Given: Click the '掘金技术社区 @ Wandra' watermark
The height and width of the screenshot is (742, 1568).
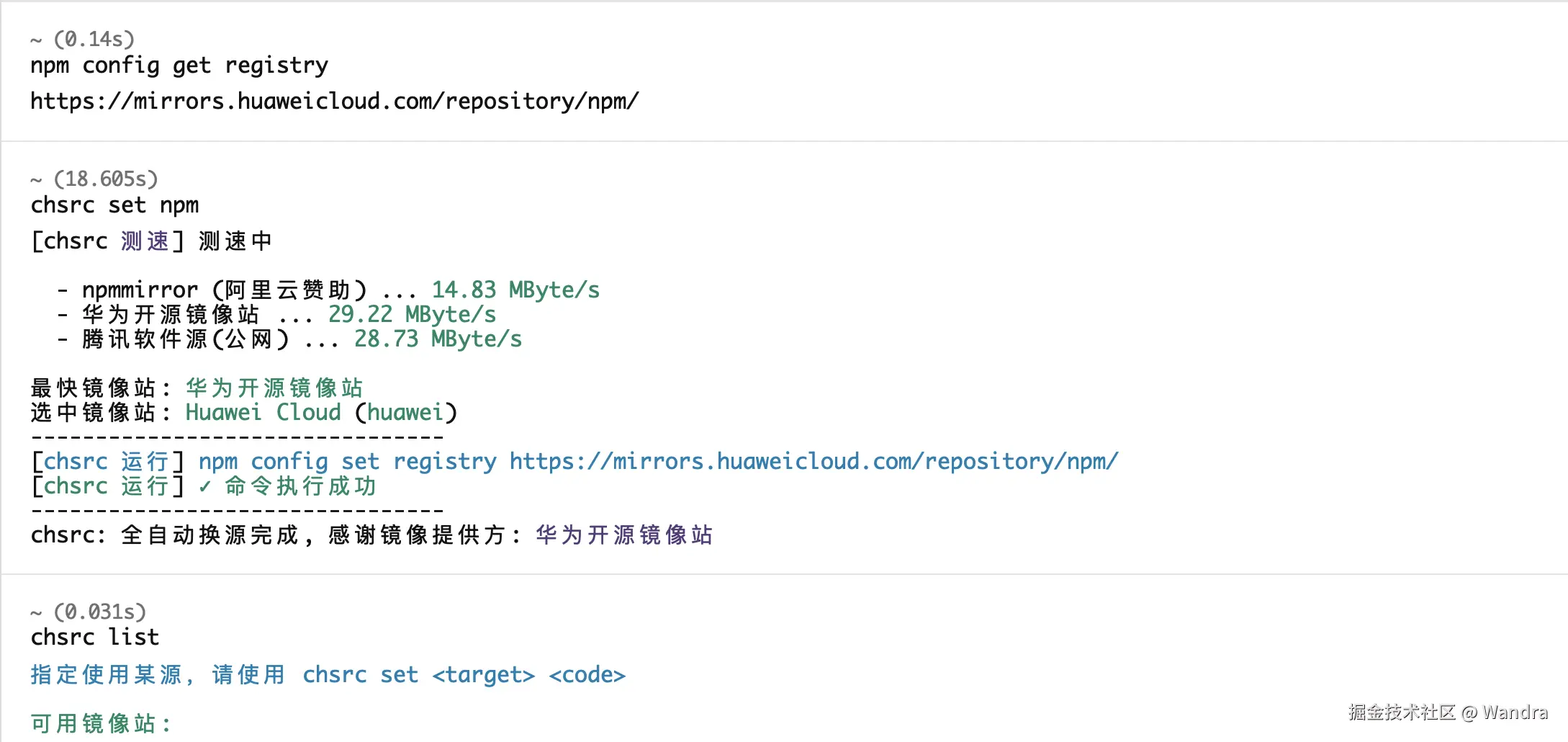Looking at the screenshot, I should click(x=1447, y=712).
